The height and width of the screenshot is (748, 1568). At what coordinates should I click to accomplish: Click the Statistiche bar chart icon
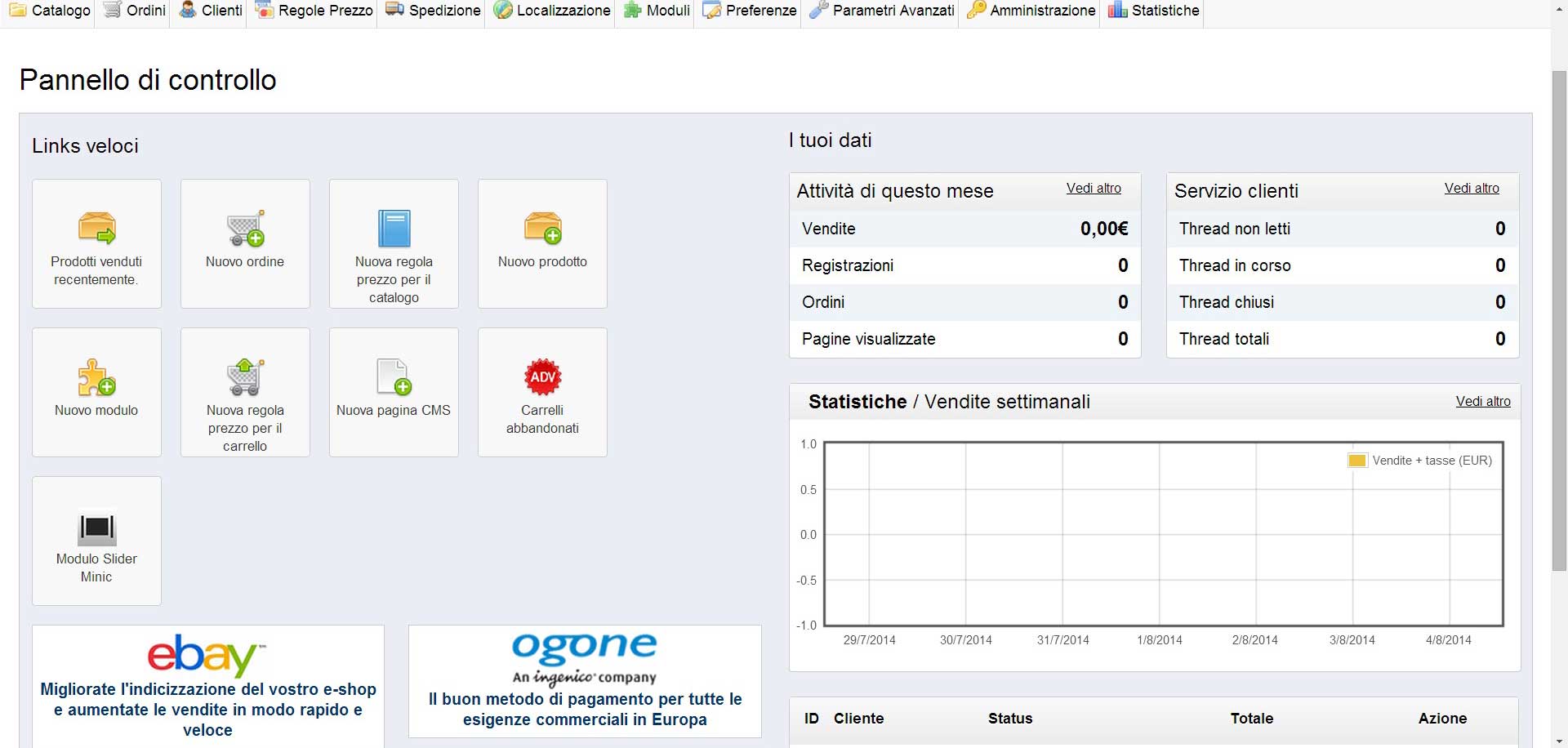pyautogui.click(x=1117, y=10)
